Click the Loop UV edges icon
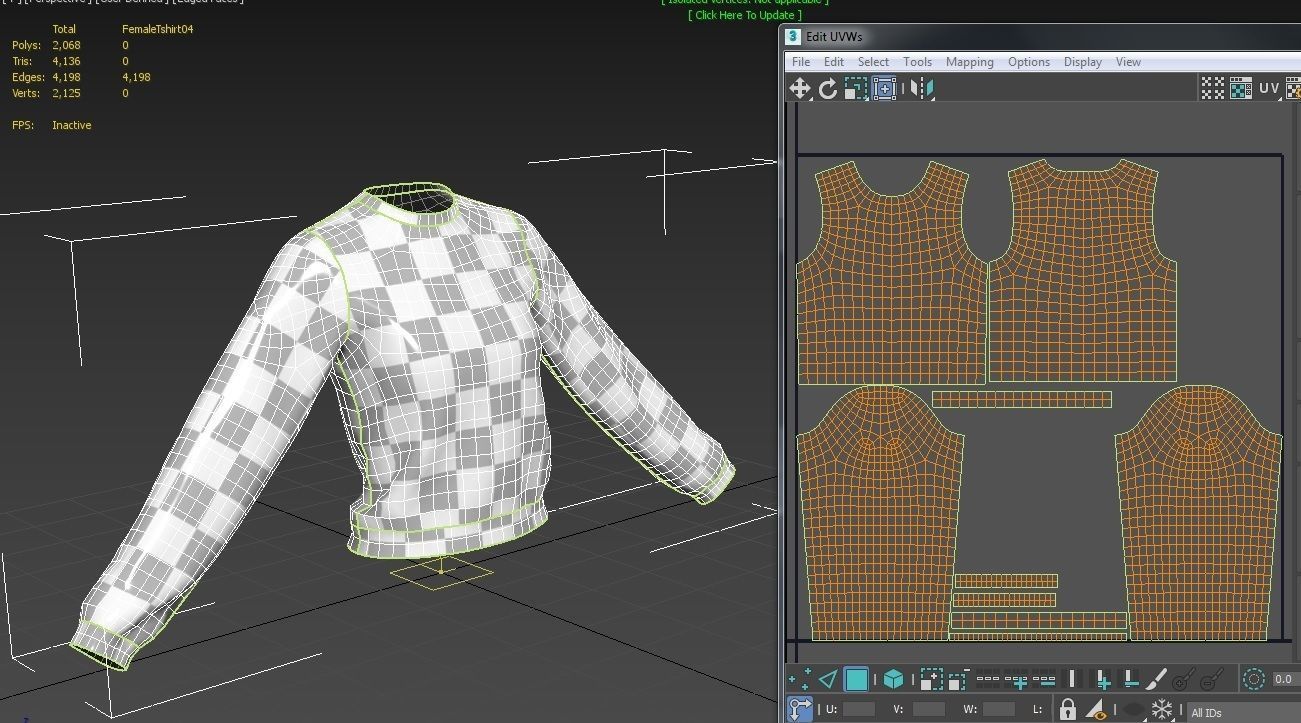This screenshot has width=1301, height=723. [987, 679]
